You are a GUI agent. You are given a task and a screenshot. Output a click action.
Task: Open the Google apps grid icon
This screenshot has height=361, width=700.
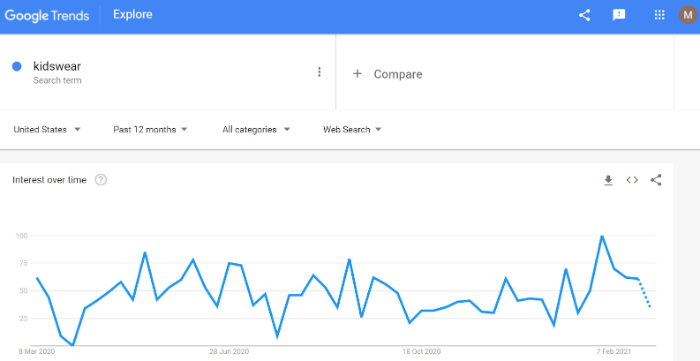tap(659, 15)
